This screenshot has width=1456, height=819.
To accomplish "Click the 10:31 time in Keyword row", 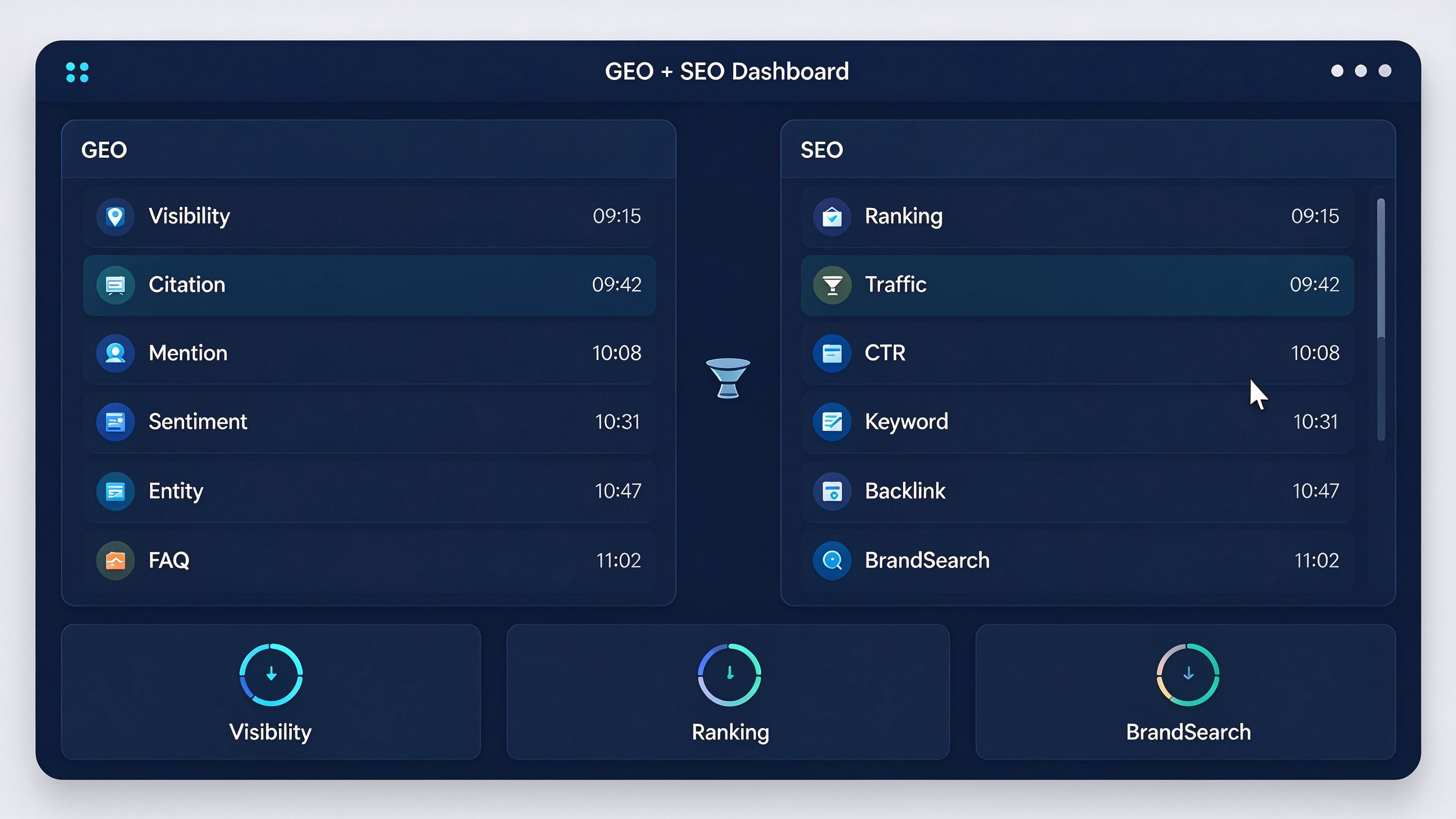I will pyautogui.click(x=1316, y=422).
